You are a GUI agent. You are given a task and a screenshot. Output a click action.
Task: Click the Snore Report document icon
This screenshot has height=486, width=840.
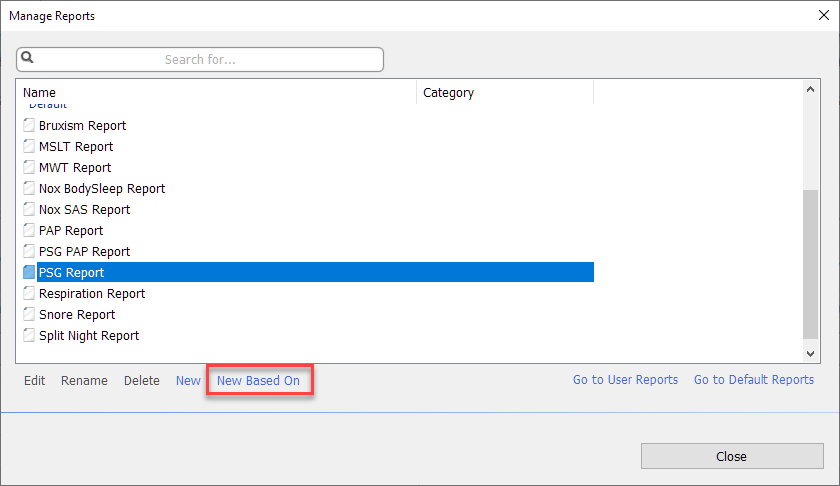click(29, 315)
